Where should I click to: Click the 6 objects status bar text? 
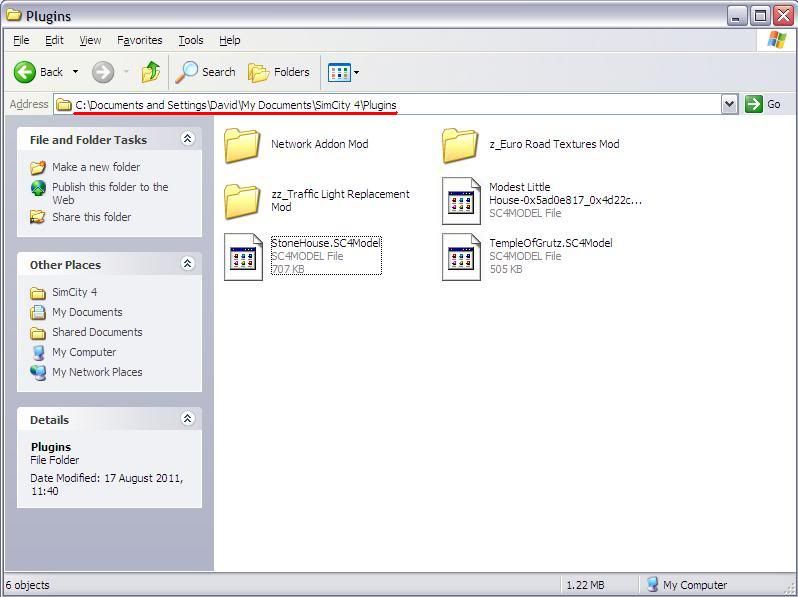(x=27, y=585)
